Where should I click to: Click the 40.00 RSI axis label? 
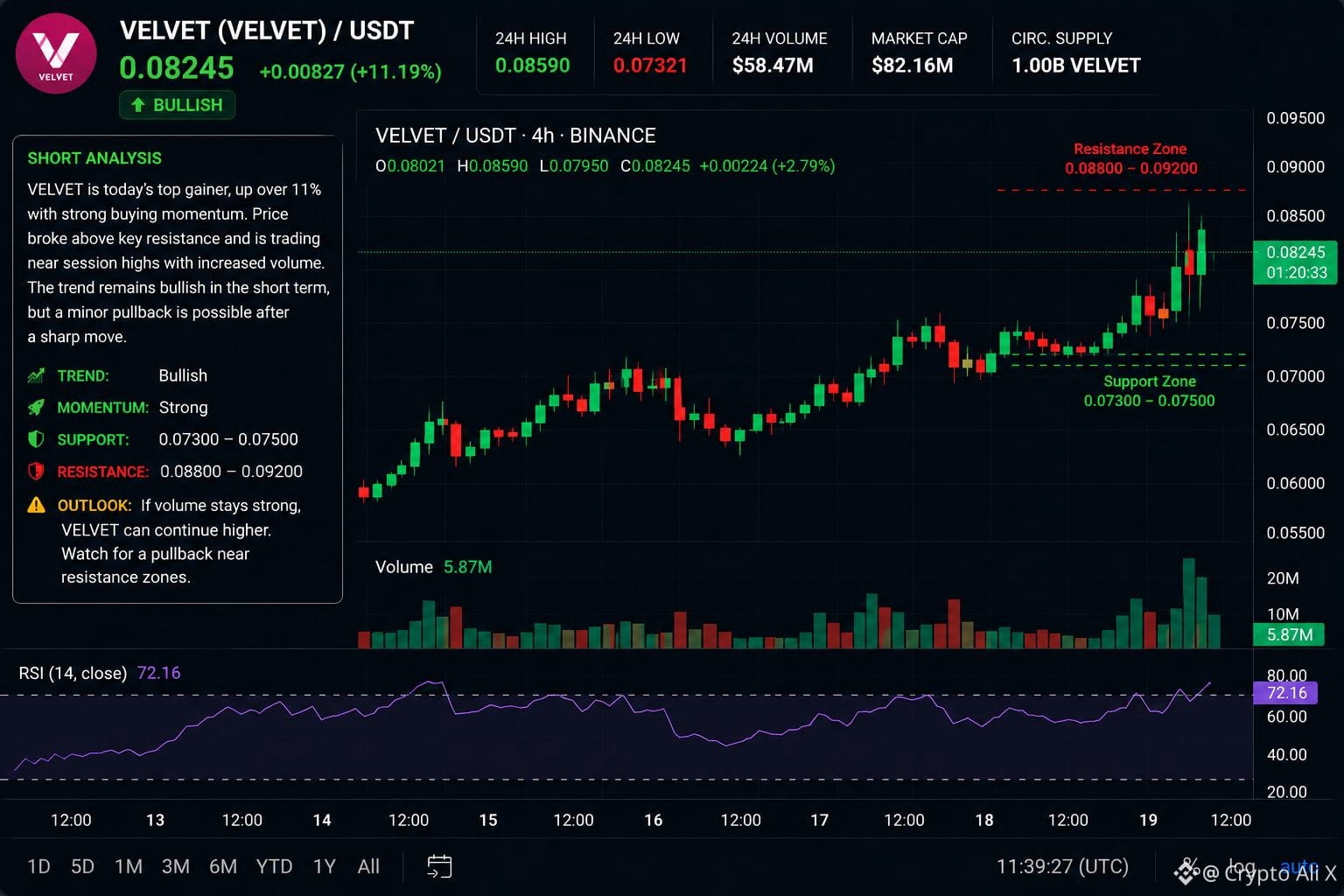coord(1286,754)
